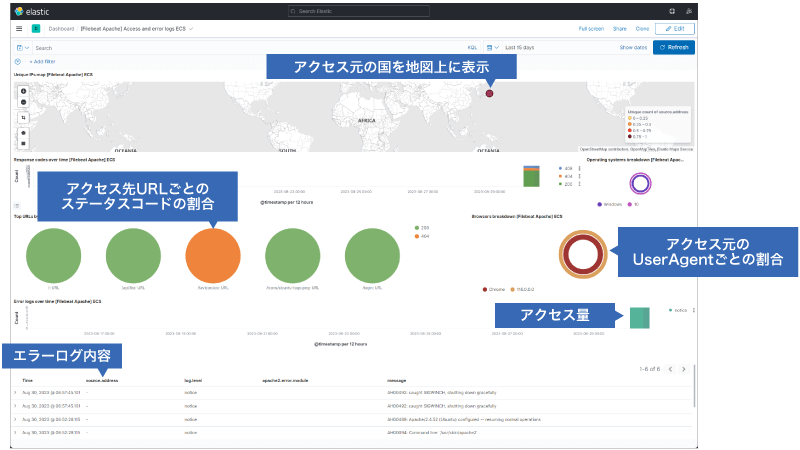800x450 pixels.
Task: Toggle the Chrome legend item
Action: click(493, 289)
